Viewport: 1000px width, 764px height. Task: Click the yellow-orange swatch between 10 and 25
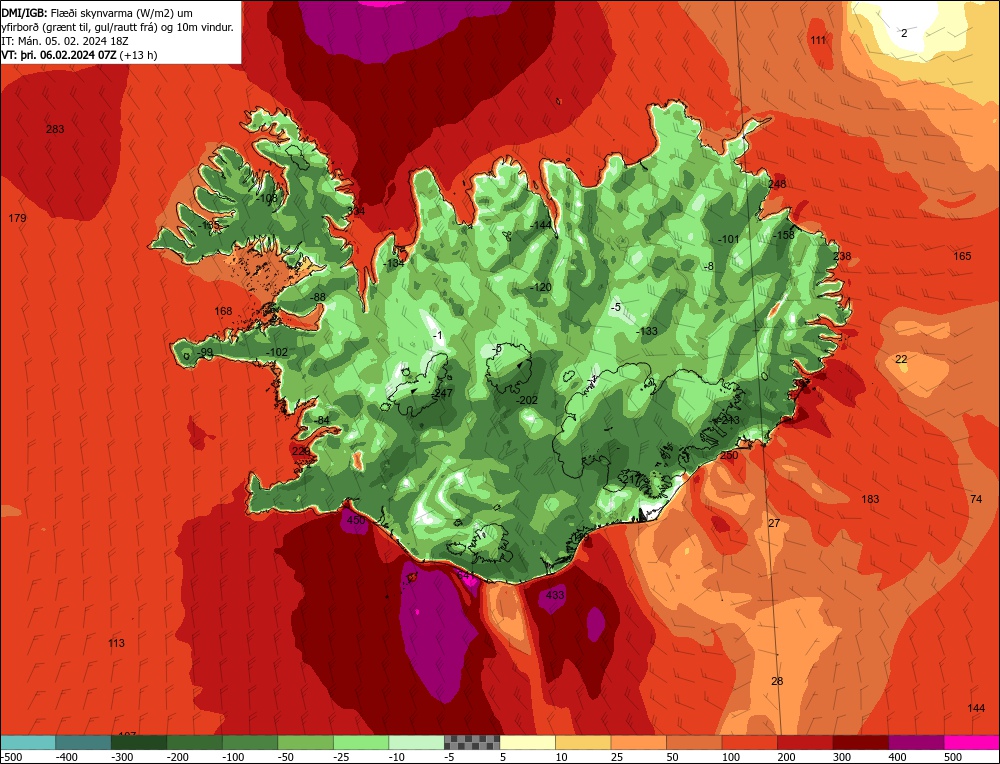(583, 742)
